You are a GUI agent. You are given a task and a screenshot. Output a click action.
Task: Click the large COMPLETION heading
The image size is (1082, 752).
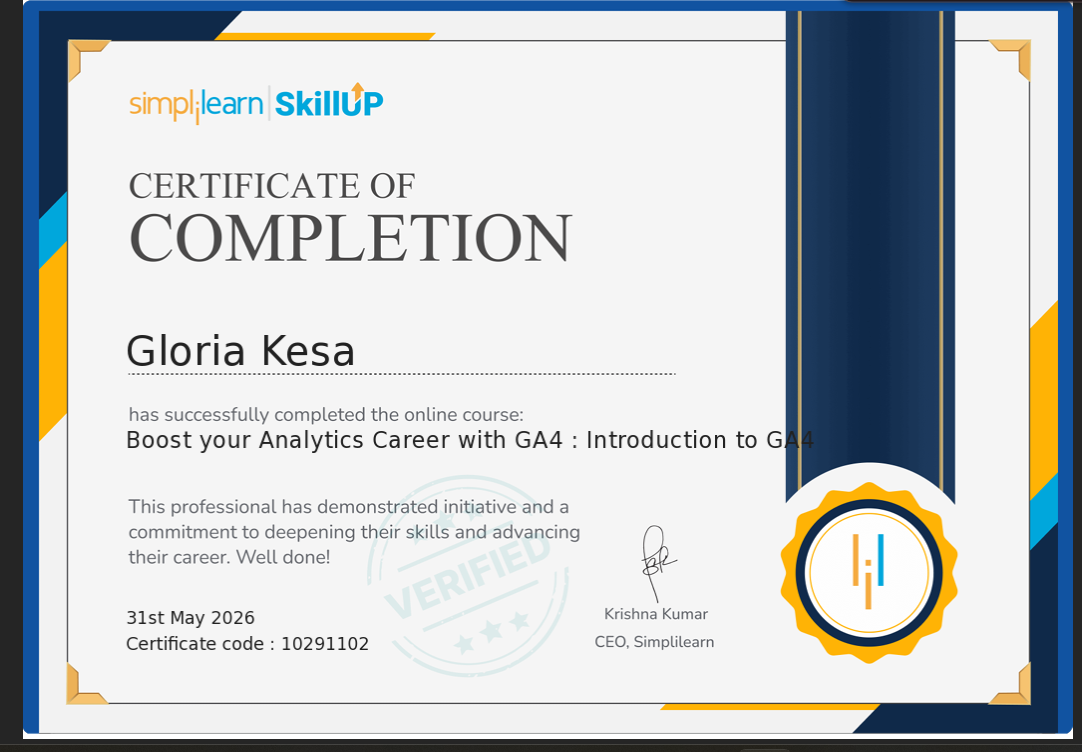[x=351, y=238]
